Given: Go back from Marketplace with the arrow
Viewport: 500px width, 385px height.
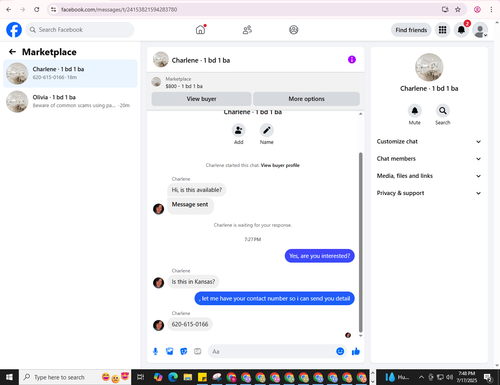Looking at the screenshot, I should (x=12, y=52).
